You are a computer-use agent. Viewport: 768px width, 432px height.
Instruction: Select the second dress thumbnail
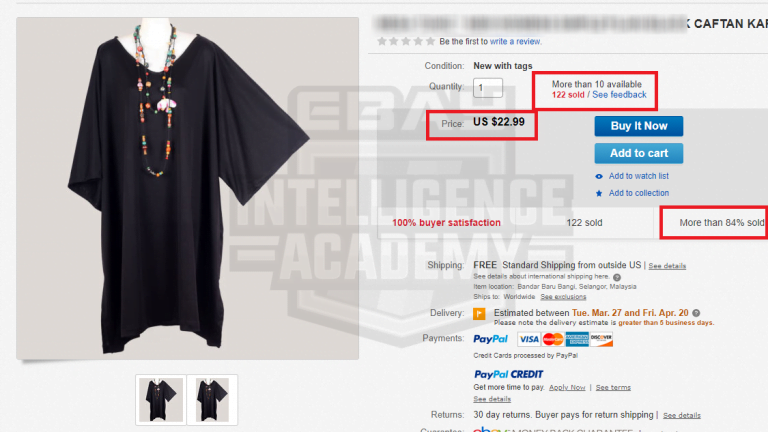212,400
